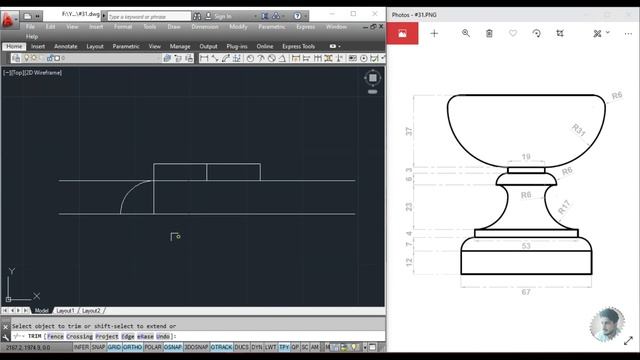The width and height of the screenshot is (640, 360).
Task: Switch to the Layout2 tab
Action: 91,311
